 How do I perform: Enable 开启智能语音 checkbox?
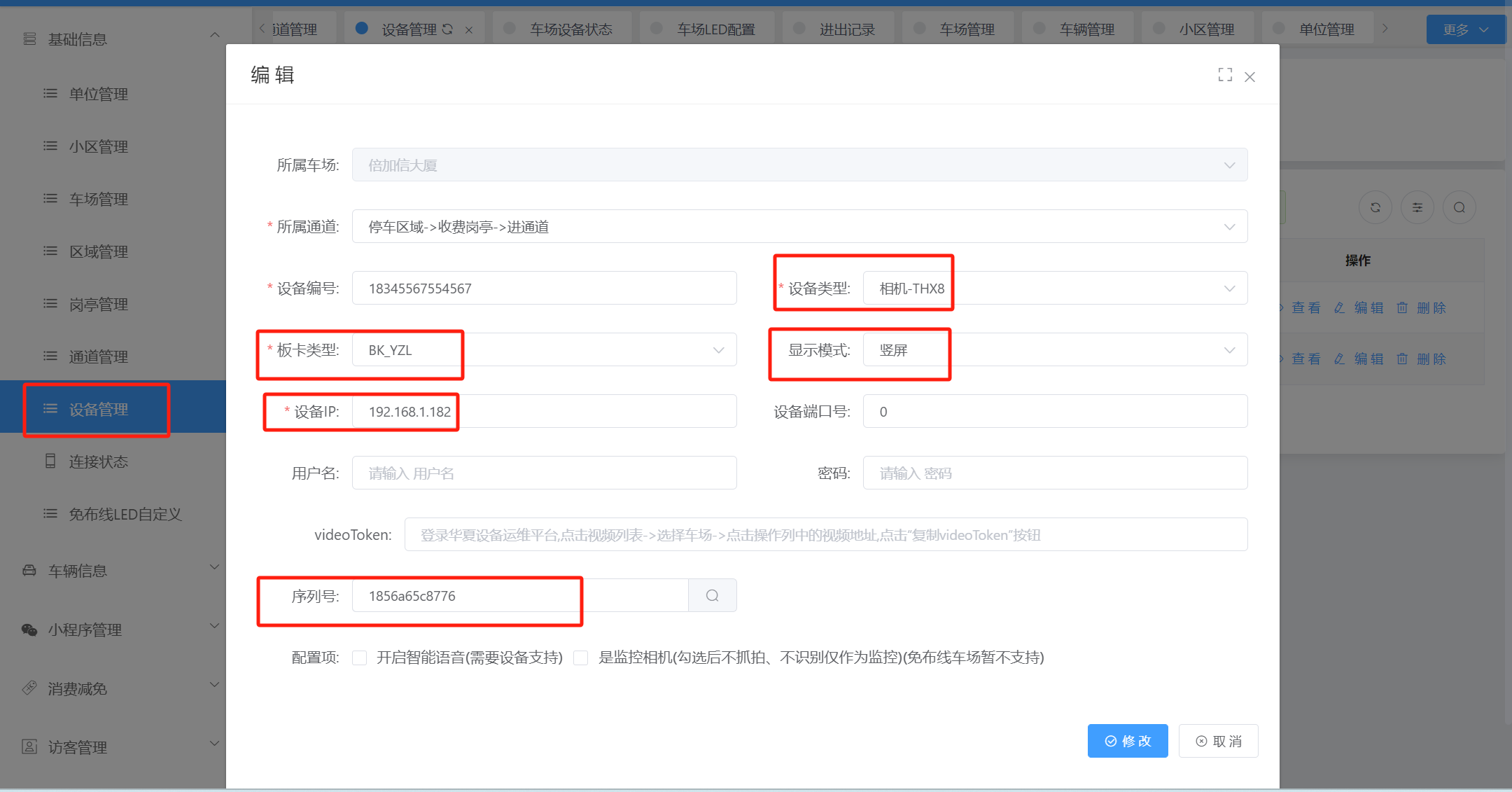tap(360, 658)
